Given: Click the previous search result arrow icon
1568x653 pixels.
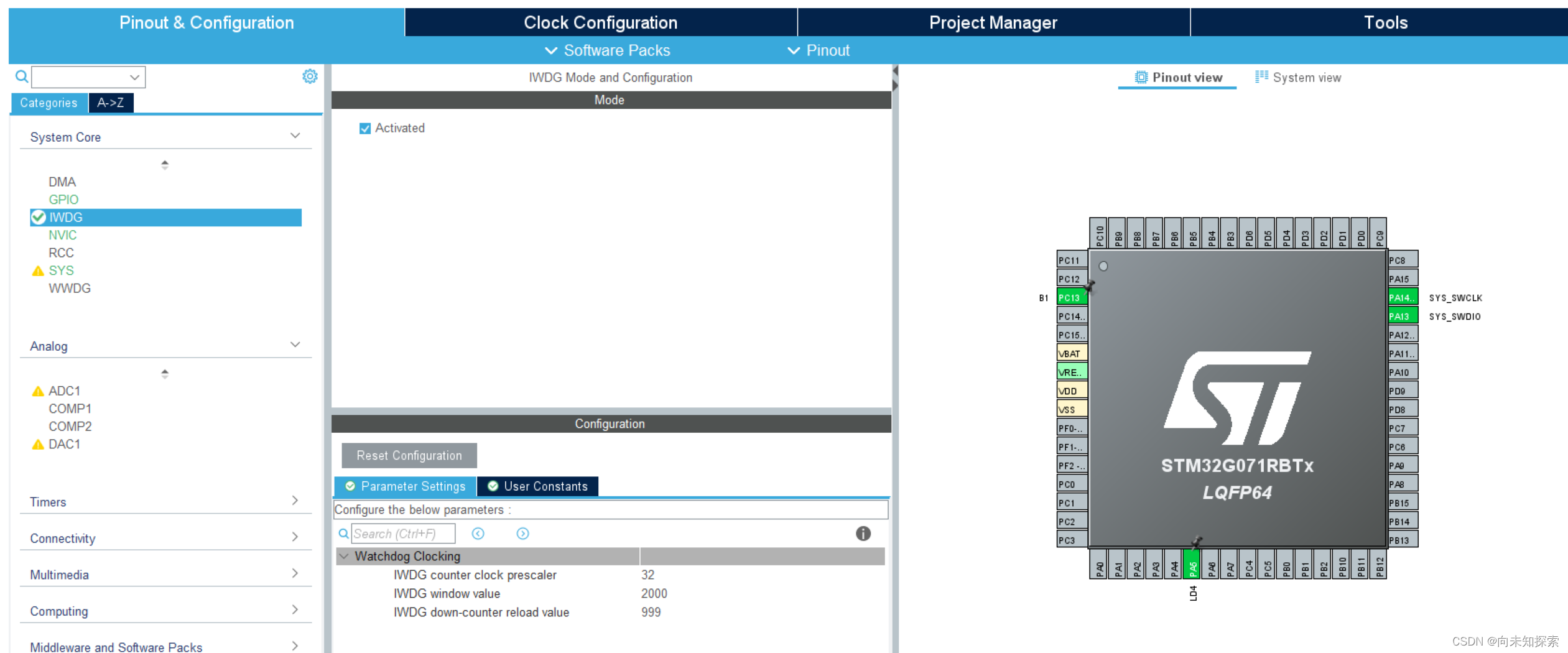Looking at the screenshot, I should [x=478, y=534].
